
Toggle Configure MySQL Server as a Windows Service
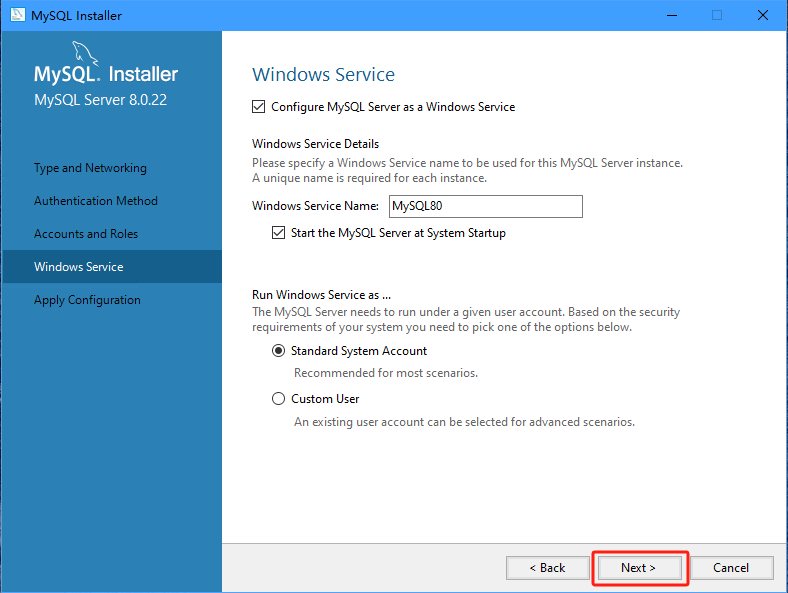pos(258,107)
